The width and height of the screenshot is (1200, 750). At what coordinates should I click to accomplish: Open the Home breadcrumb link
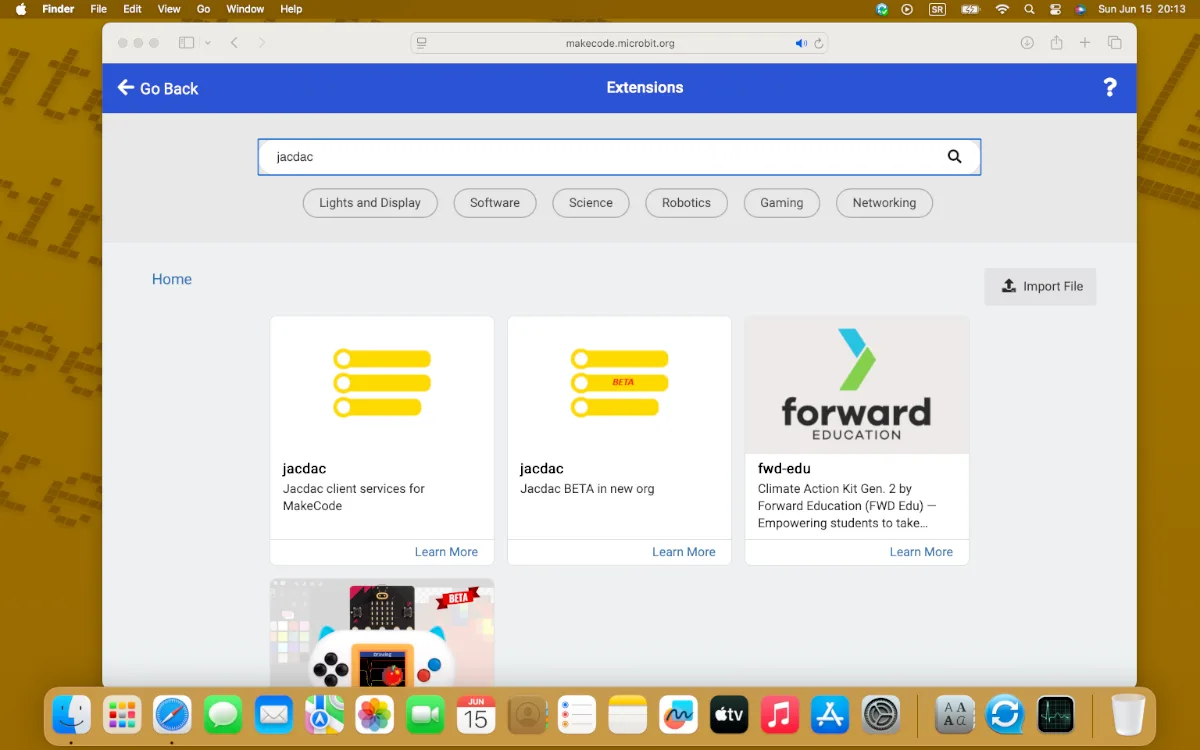pos(172,279)
